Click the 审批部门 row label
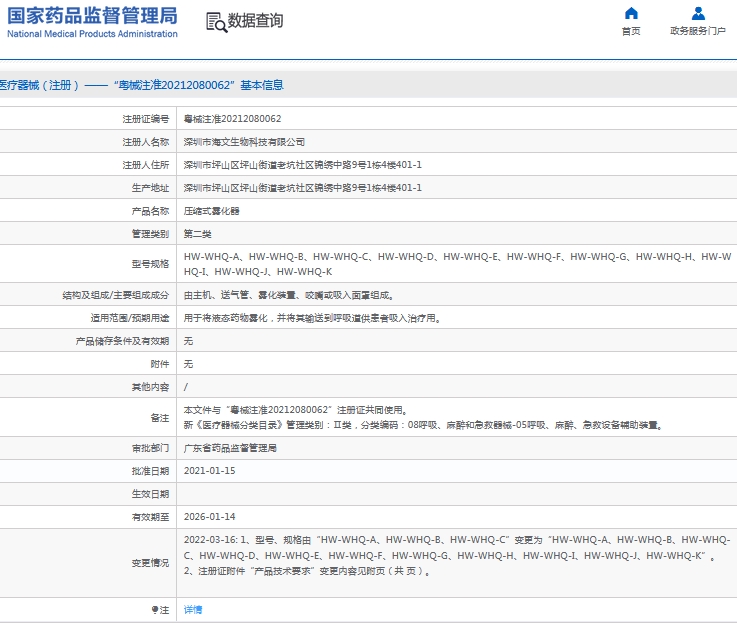Screen dimensions: 737x623 tap(150, 448)
